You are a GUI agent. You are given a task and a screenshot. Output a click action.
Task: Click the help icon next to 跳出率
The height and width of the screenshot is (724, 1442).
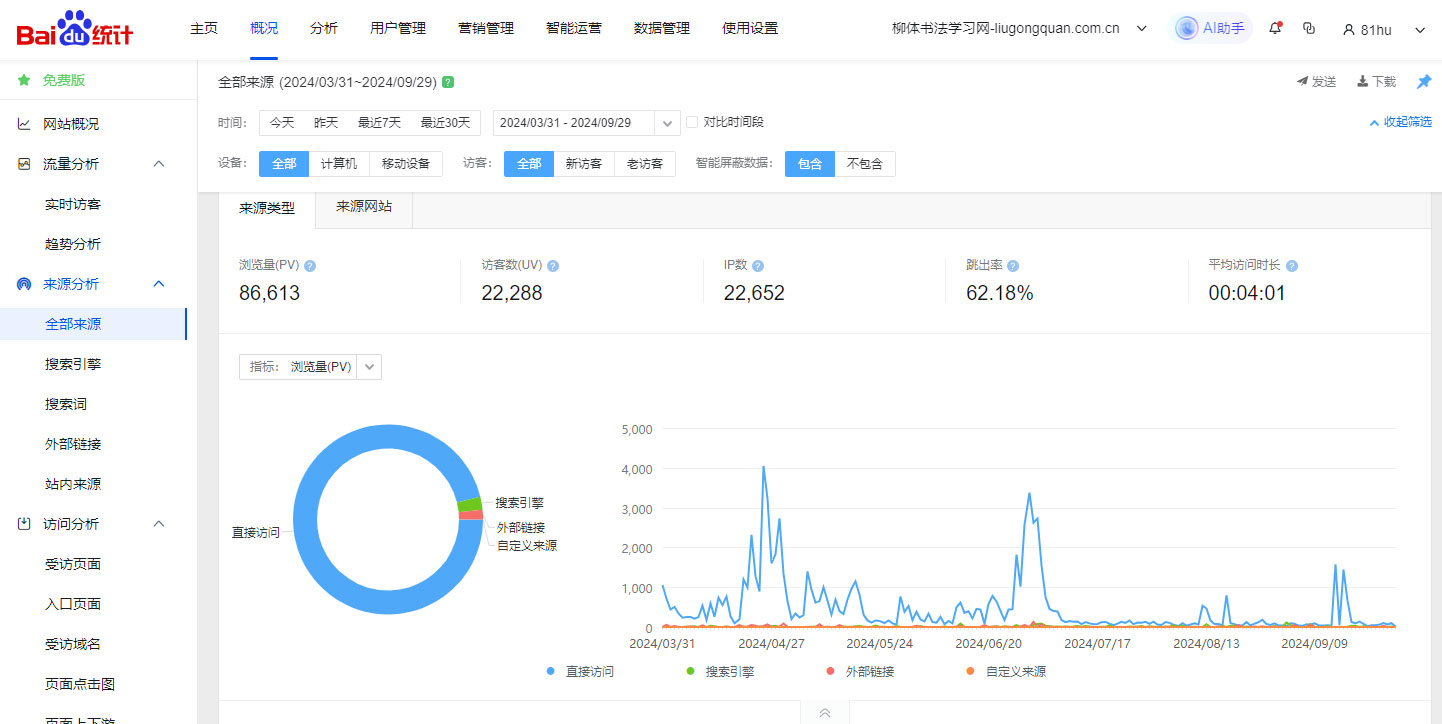coord(1013,266)
